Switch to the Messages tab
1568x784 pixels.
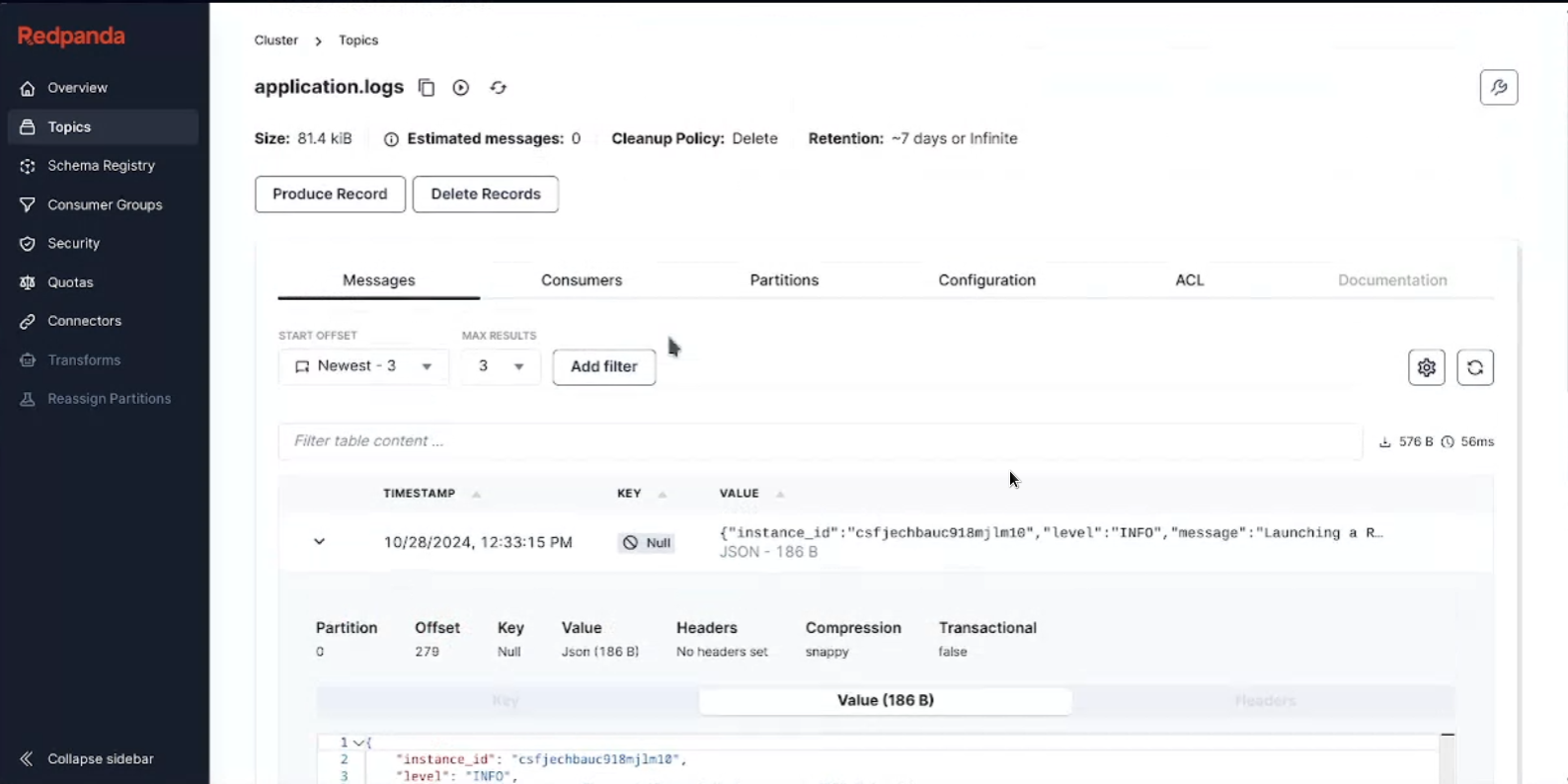tap(379, 280)
